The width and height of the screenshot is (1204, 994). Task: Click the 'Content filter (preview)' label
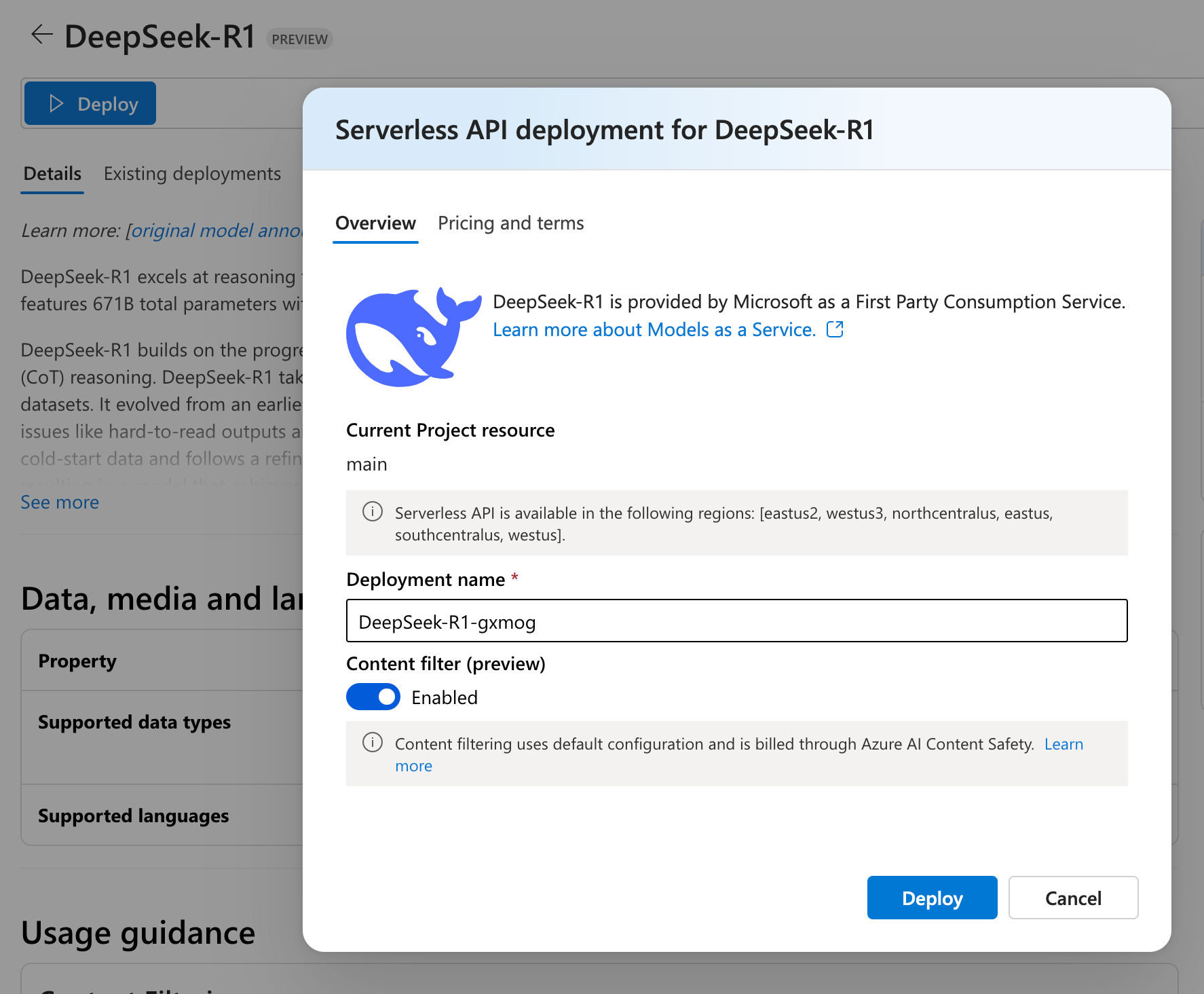tap(446, 663)
